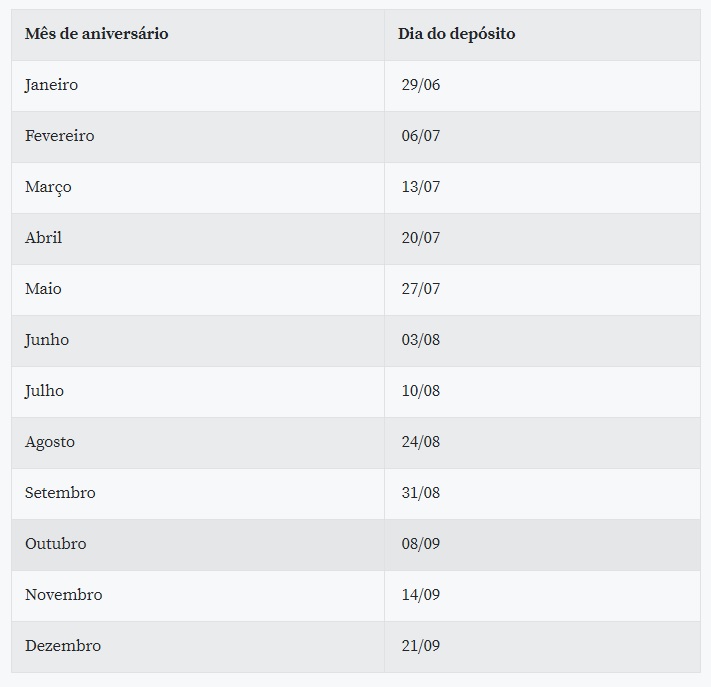Select the 31/08 deposit date
The width and height of the screenshot is (711, 687).
[421, 493]
